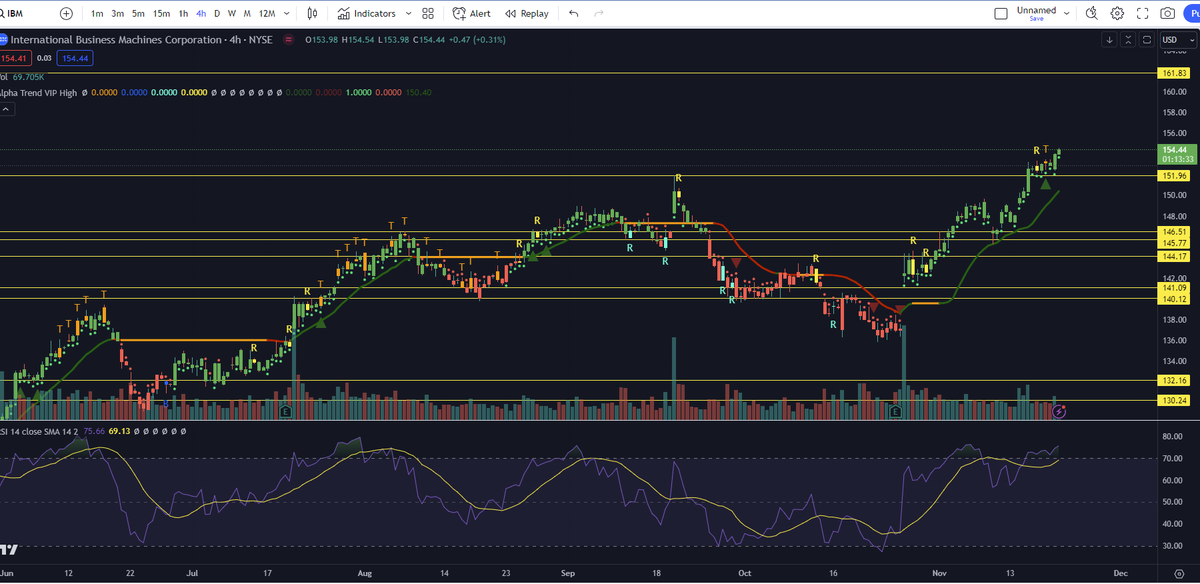Image resolution: width=1200 pixels, height=584 pixels.
Task: Click the 145.77 price level label
Action: click(1173, 243)
